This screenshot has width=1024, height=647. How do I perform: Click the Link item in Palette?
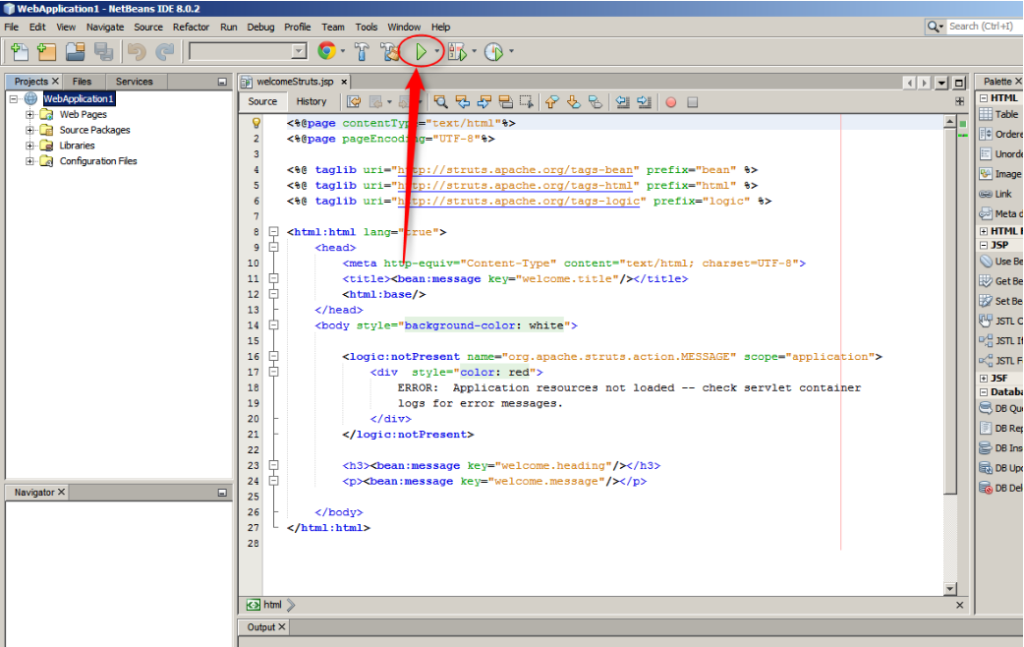[x=995, y=194]
